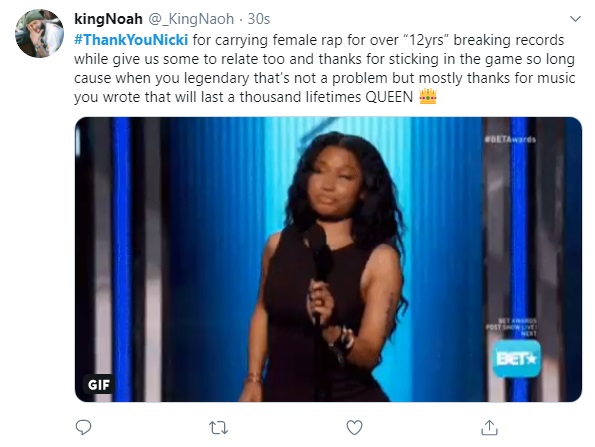The image size is (595, 447).
Task: Like the tweet with the heart icon
Action: click(x=354, y=428)
